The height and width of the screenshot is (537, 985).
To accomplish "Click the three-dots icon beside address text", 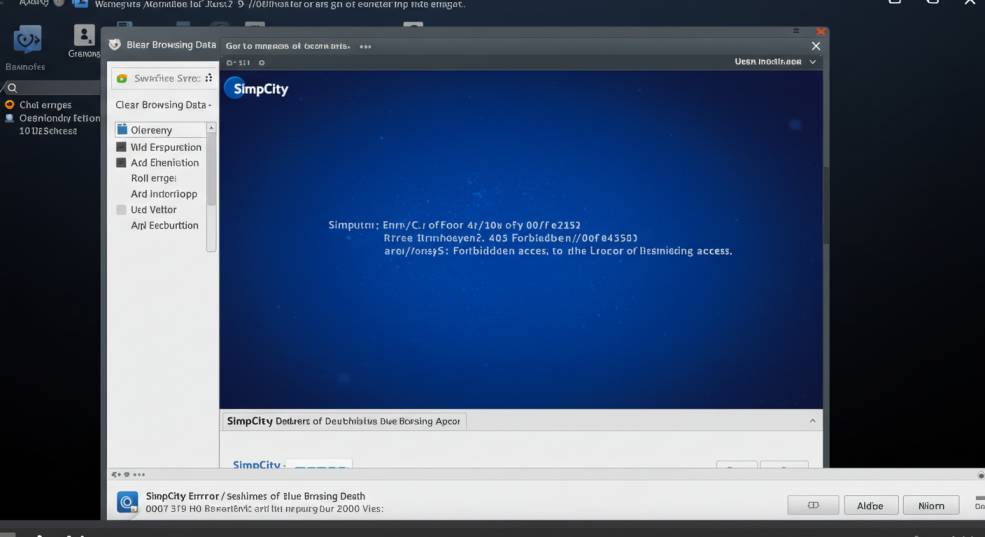I will 365,46.
